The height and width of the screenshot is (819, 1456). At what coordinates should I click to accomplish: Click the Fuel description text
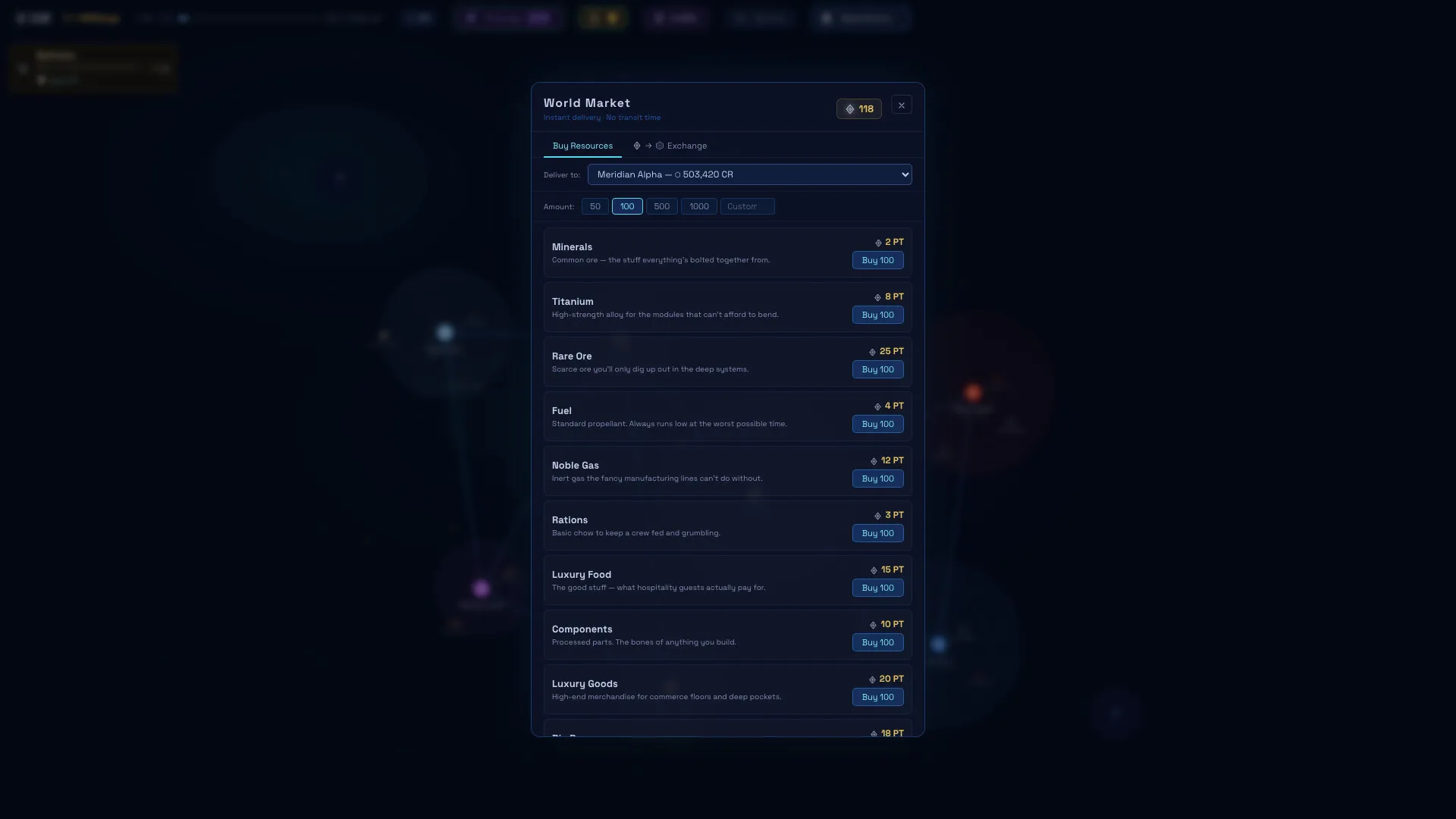click(x=670, y=424)
